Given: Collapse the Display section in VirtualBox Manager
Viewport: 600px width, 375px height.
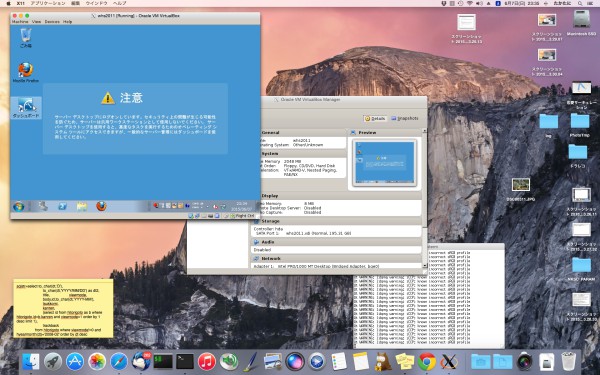Looking at the screenshot, I should tap(270, 196).
